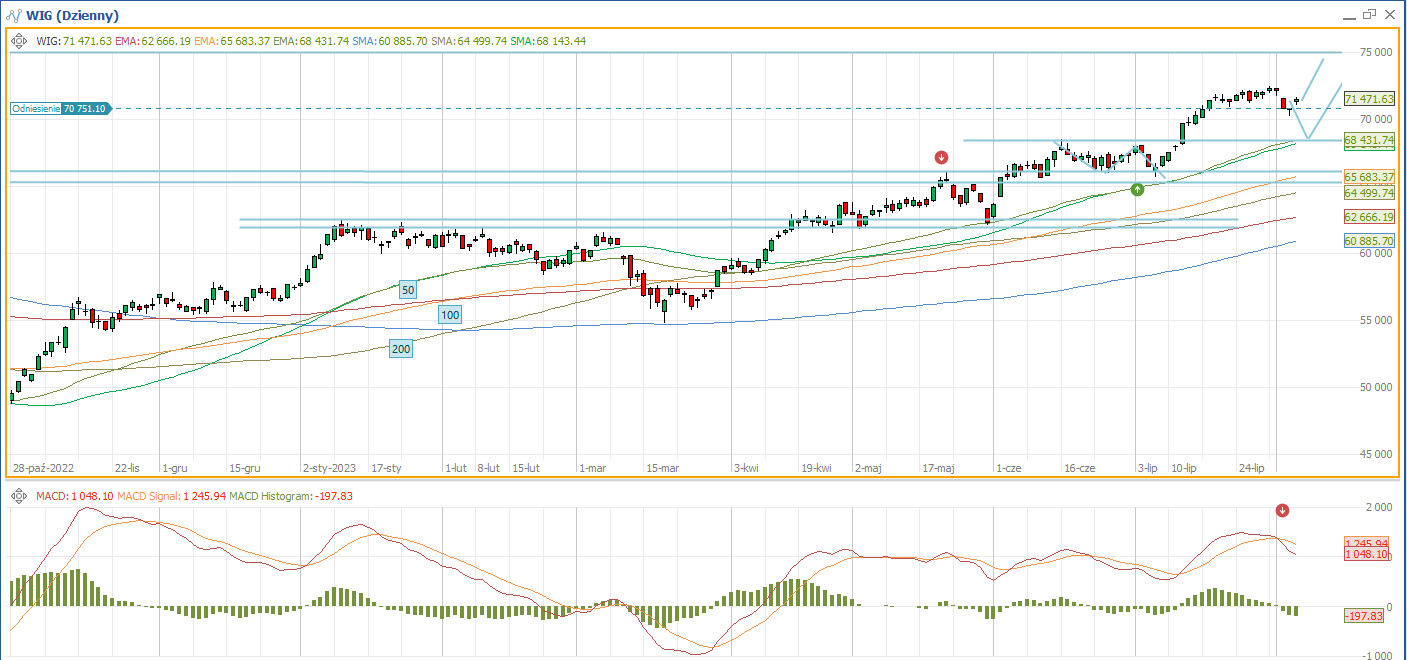
Task: Restore the chart window using the restore icon
Action: click(x=1369, y=15)
